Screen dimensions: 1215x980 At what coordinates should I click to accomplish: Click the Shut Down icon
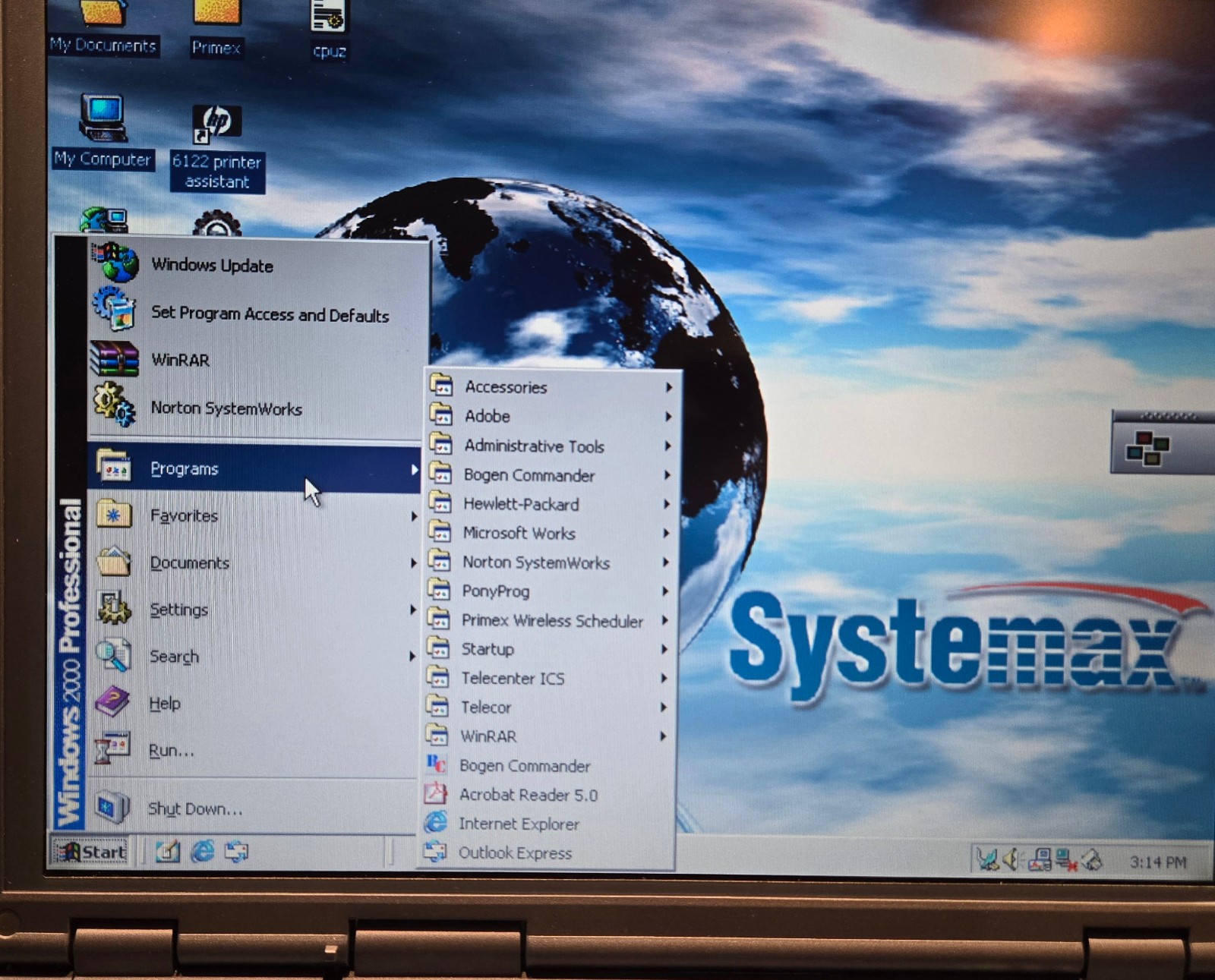[112, 806]
